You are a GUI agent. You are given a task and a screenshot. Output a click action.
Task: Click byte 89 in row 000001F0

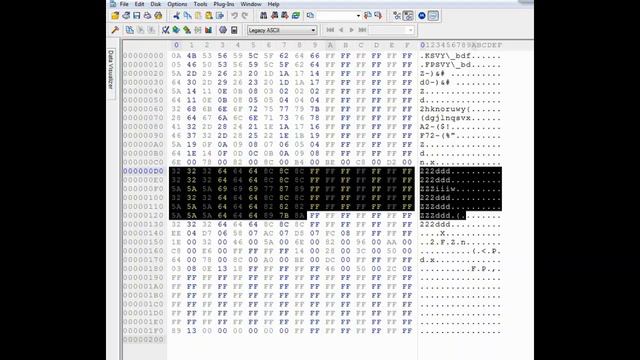176,331
